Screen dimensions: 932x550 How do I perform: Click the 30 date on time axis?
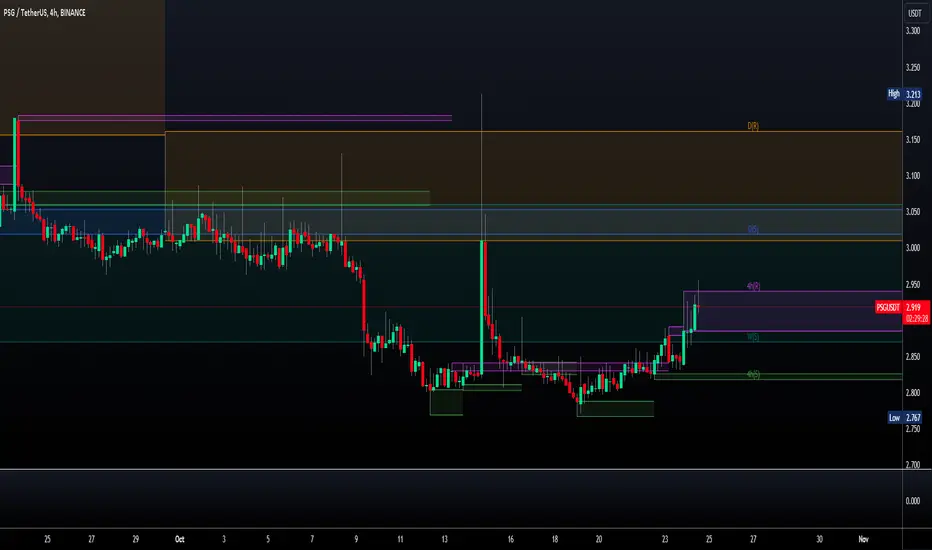coord(819,539)
